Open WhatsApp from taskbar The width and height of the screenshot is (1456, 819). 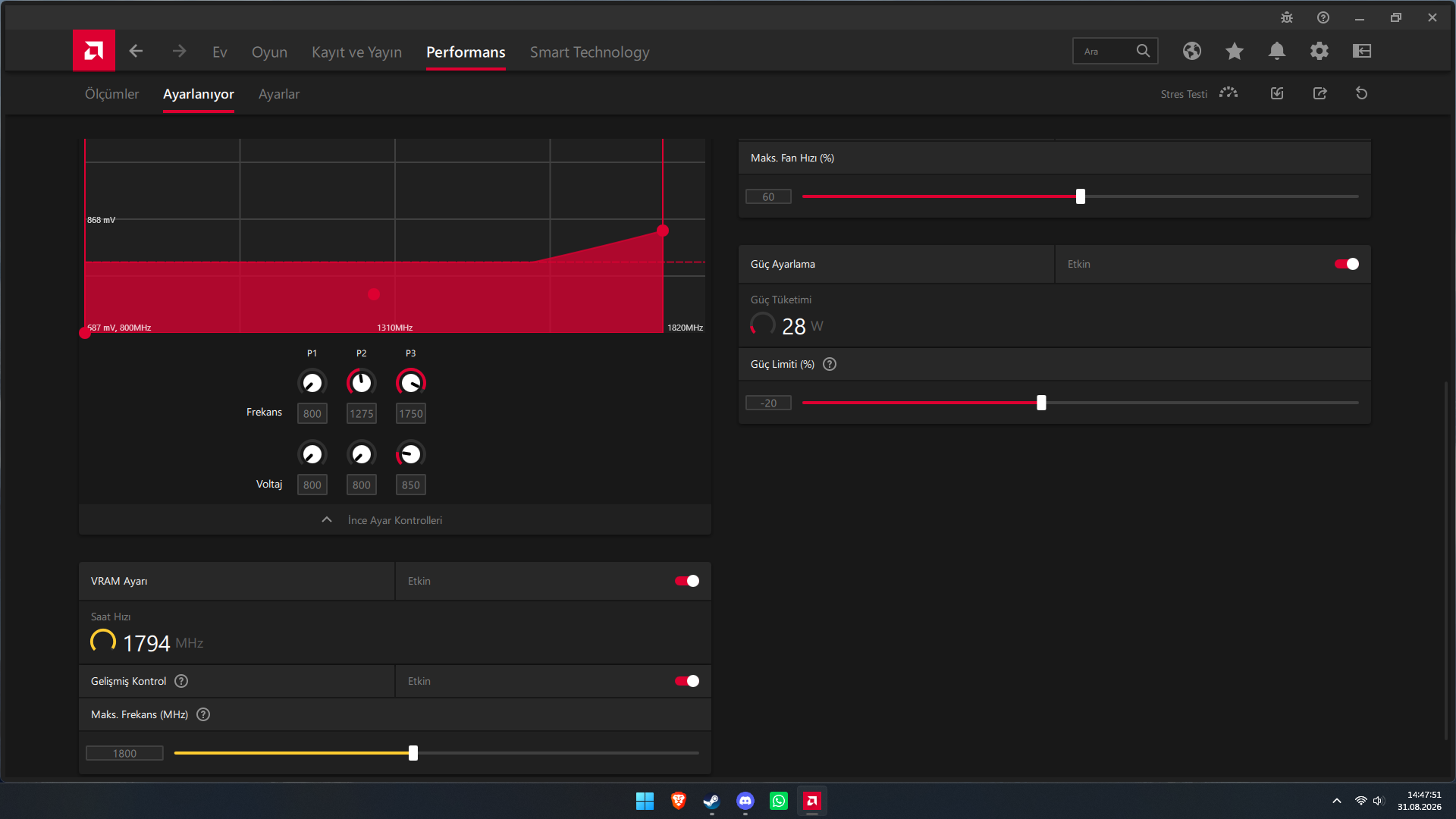point(779,801)
